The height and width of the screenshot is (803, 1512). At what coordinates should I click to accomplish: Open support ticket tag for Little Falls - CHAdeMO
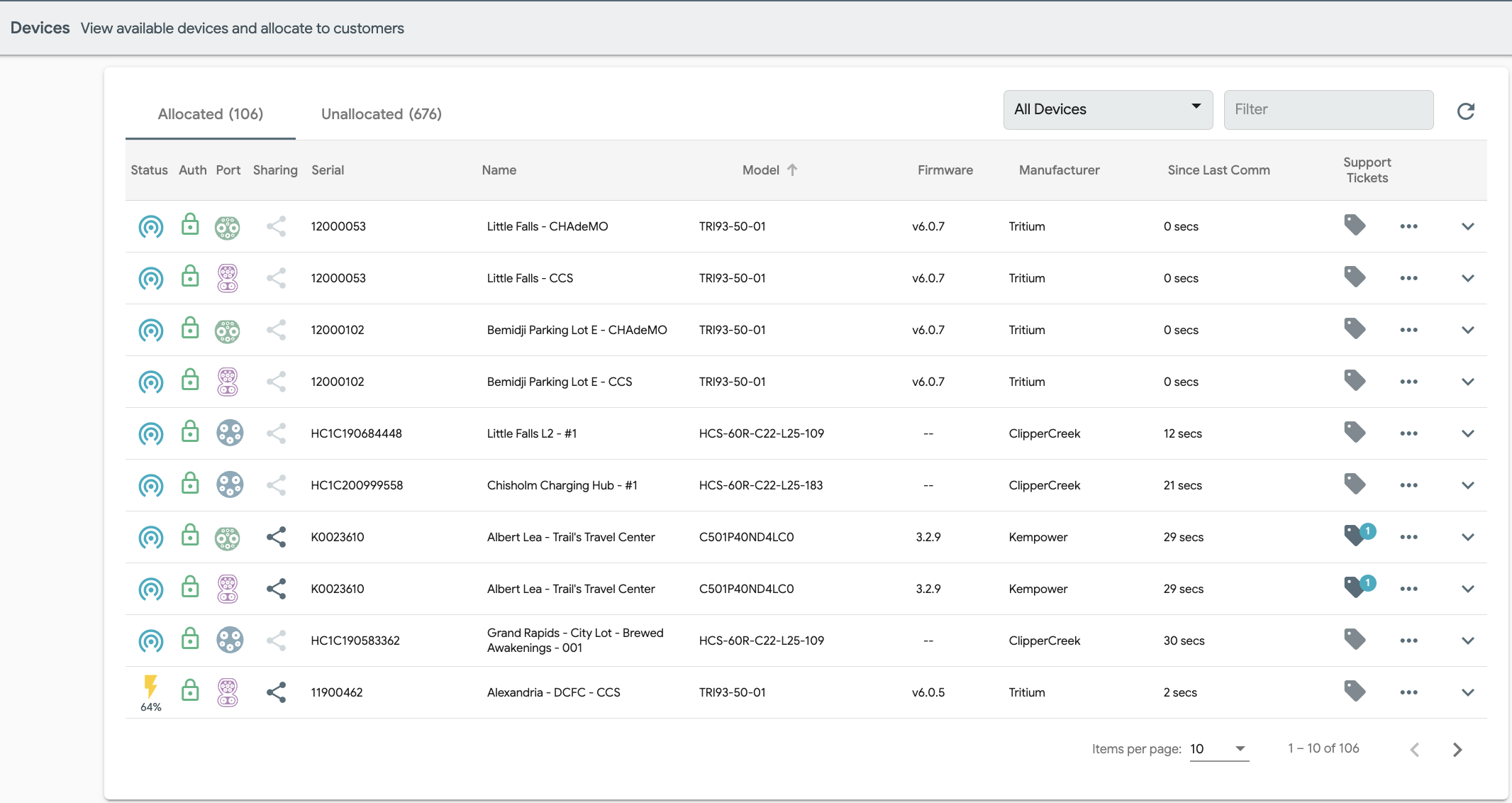tap(1355, 226)
